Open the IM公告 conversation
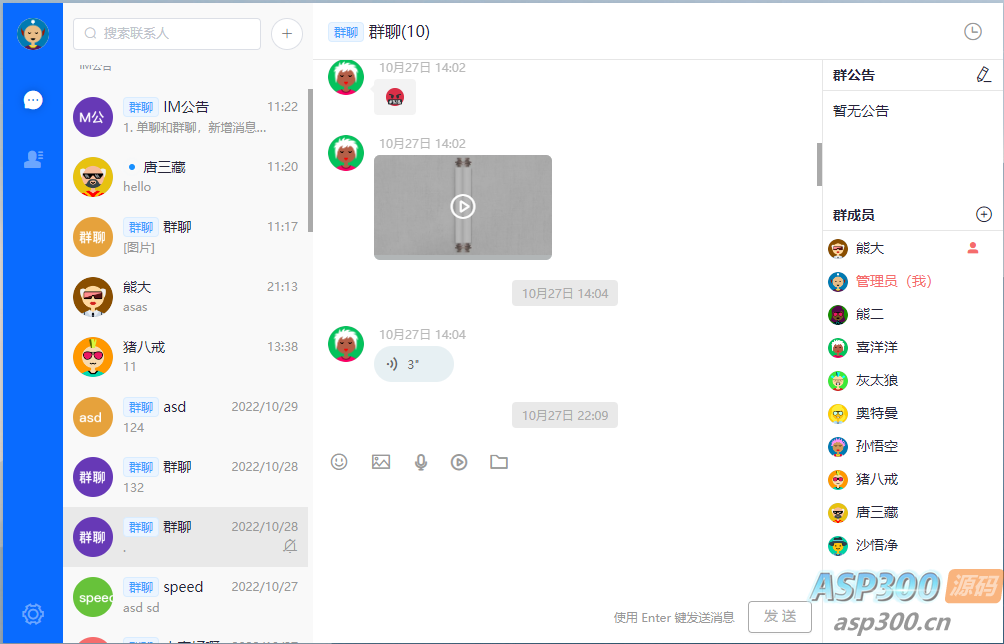 (x=186, y=117)
